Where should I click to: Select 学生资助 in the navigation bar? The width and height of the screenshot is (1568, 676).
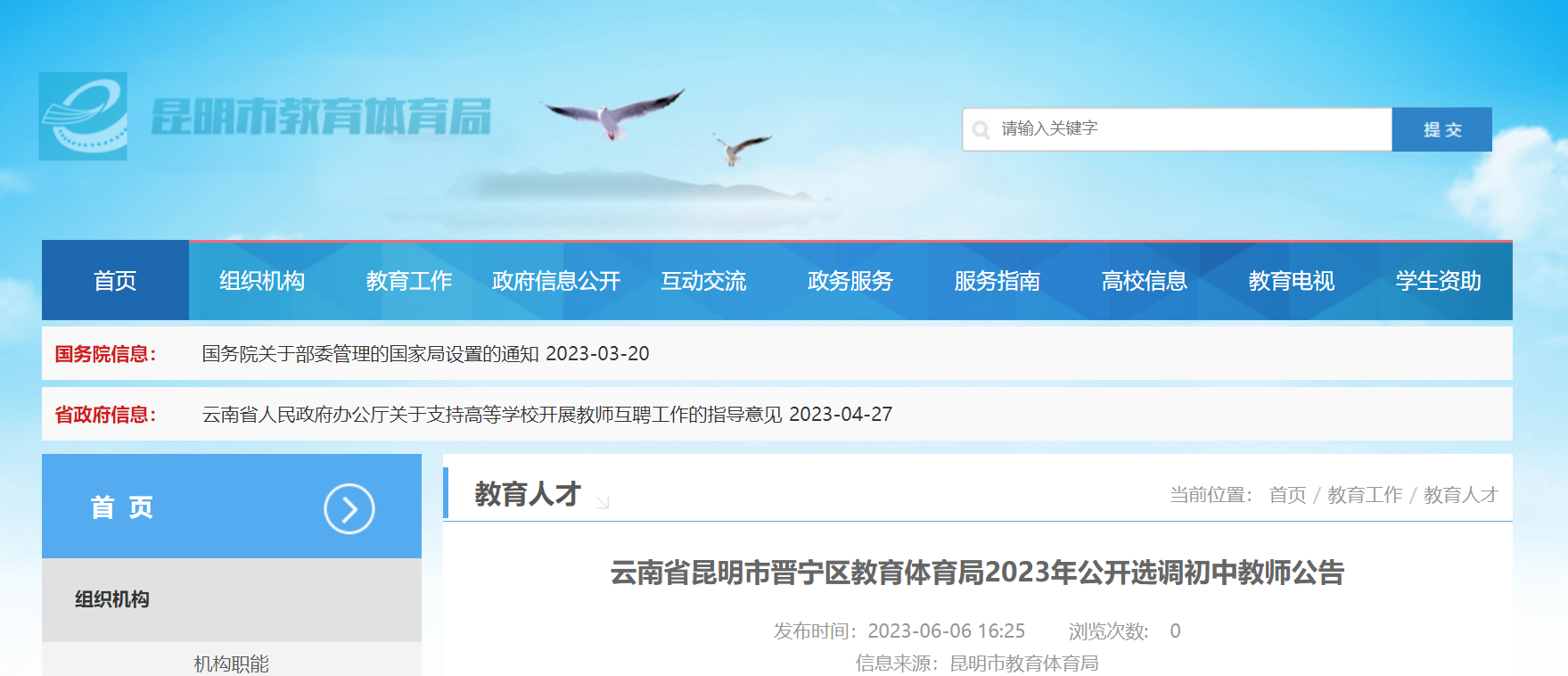(x=1438, y=281)
